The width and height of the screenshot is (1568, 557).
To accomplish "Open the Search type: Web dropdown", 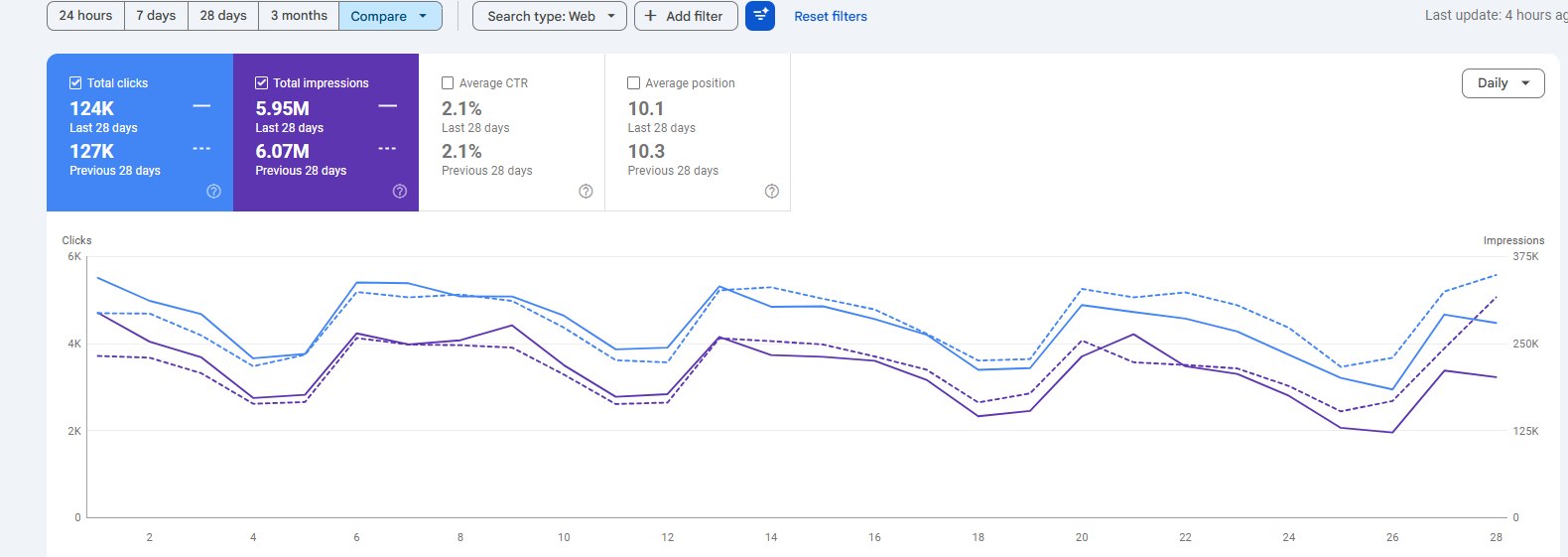I will click(x=550, y=16).
